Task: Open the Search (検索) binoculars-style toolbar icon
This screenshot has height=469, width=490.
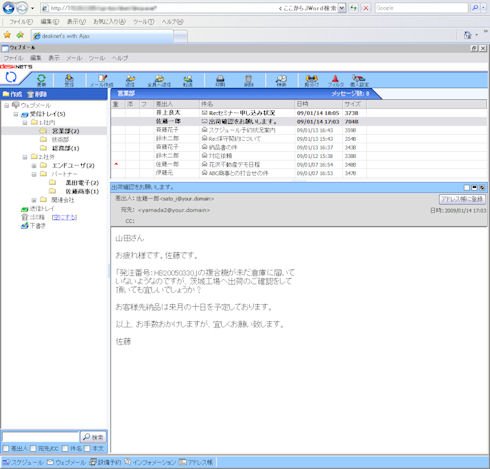Action: tap(281, 80)
